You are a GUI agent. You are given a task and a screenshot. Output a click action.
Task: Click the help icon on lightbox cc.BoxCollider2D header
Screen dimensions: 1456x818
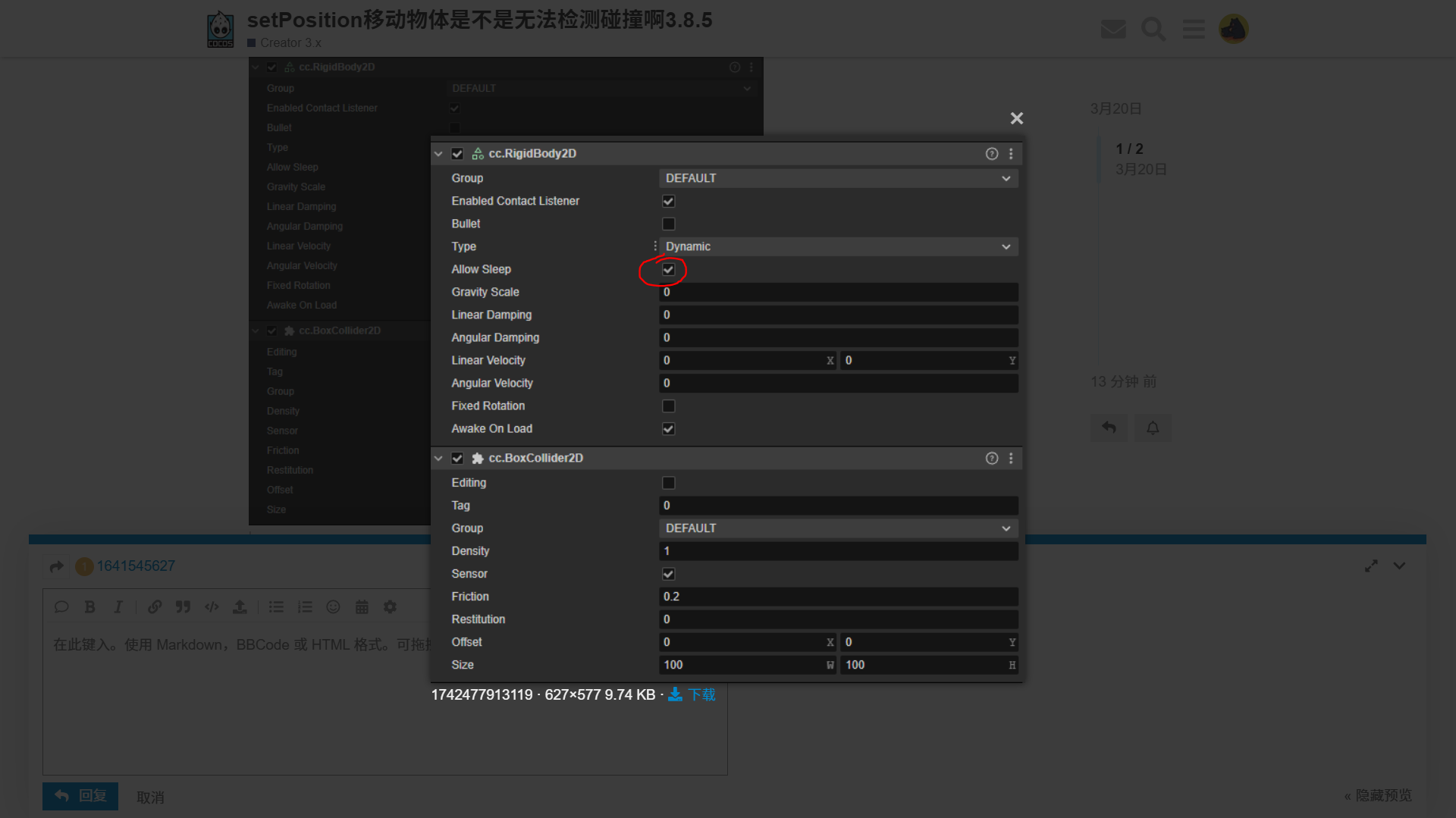[992, 459]
